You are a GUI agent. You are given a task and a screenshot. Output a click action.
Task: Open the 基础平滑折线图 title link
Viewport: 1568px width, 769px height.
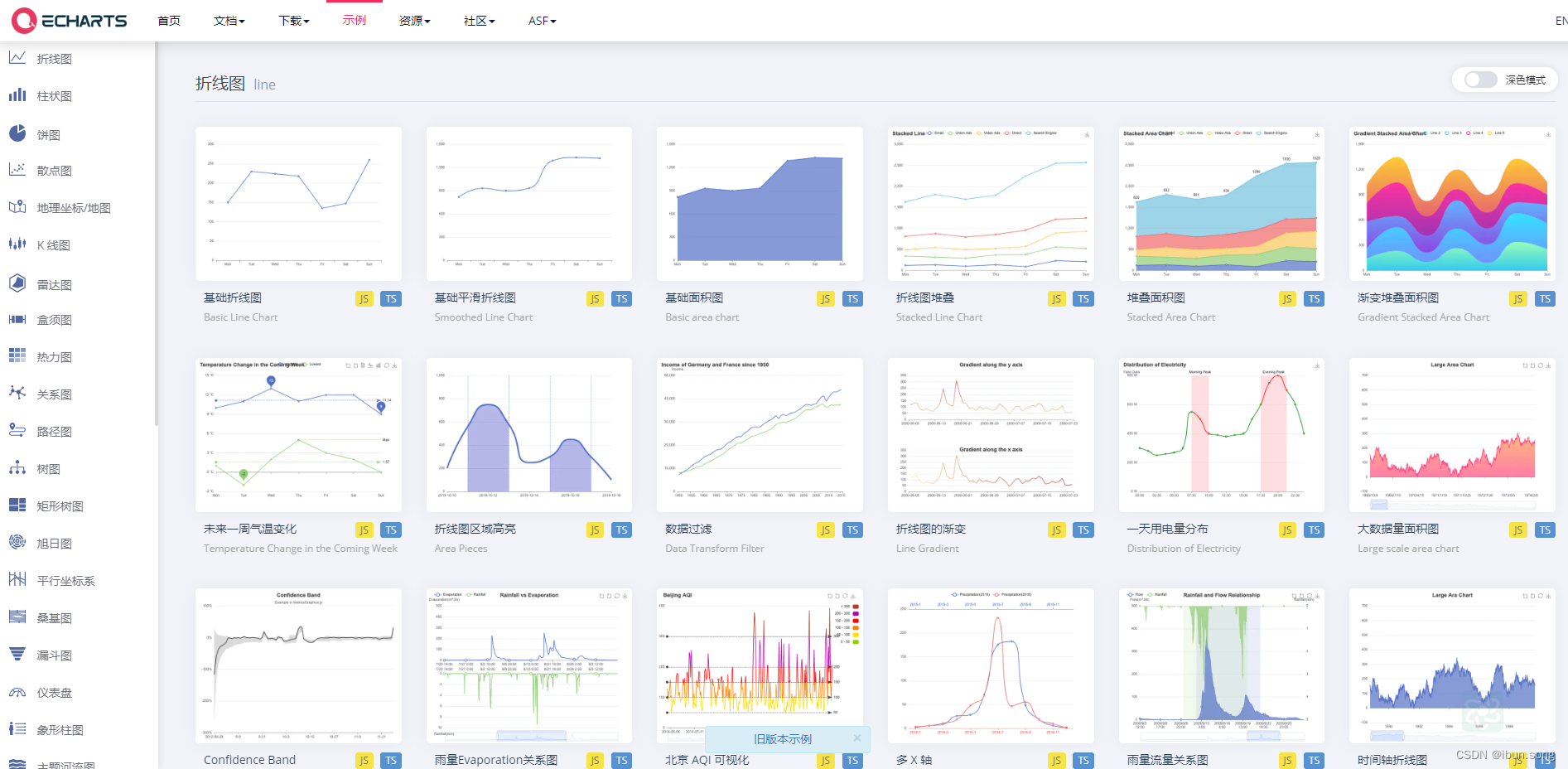point(475,297)
